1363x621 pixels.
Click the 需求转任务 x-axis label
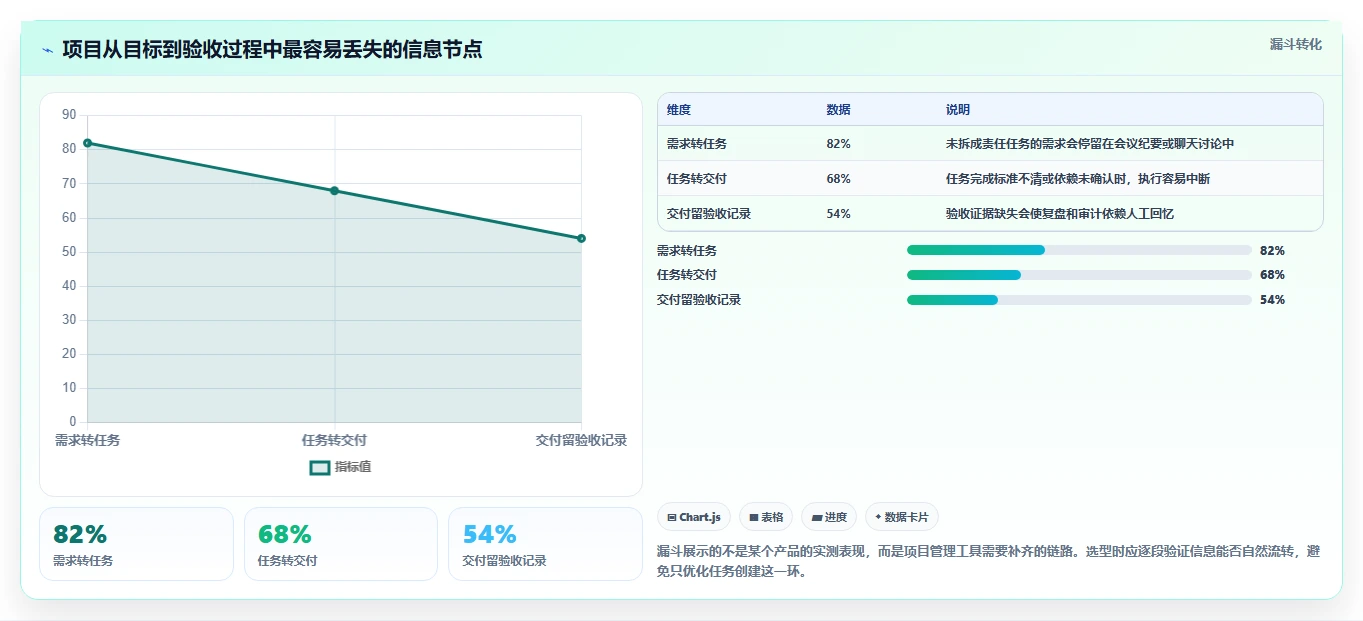click(x=88, y=440)
